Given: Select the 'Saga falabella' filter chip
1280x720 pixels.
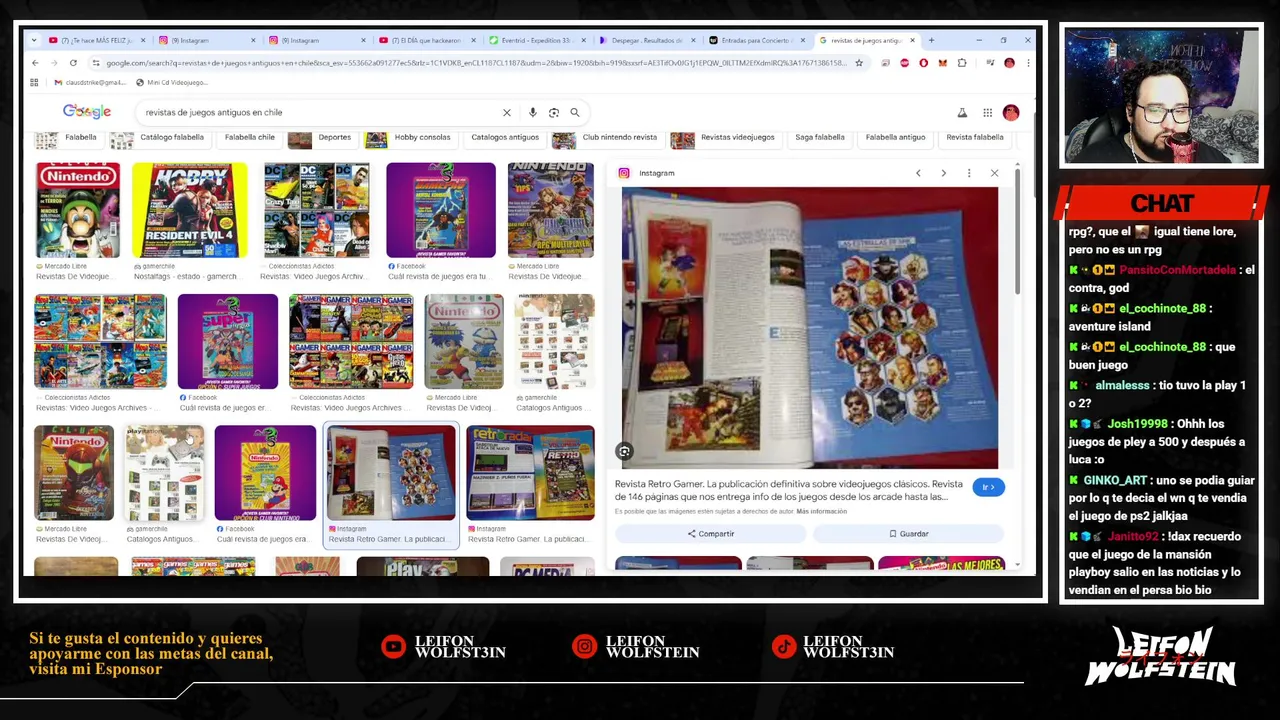Looking at the screenshot, I should coord(819,138).
